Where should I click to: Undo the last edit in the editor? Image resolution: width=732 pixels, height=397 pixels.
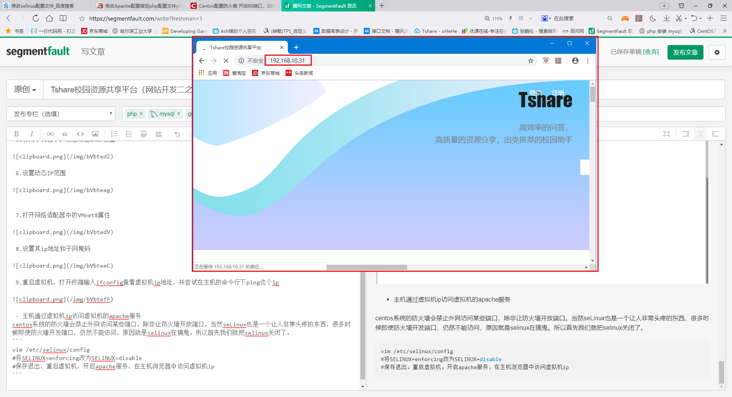tap(177, 134)
